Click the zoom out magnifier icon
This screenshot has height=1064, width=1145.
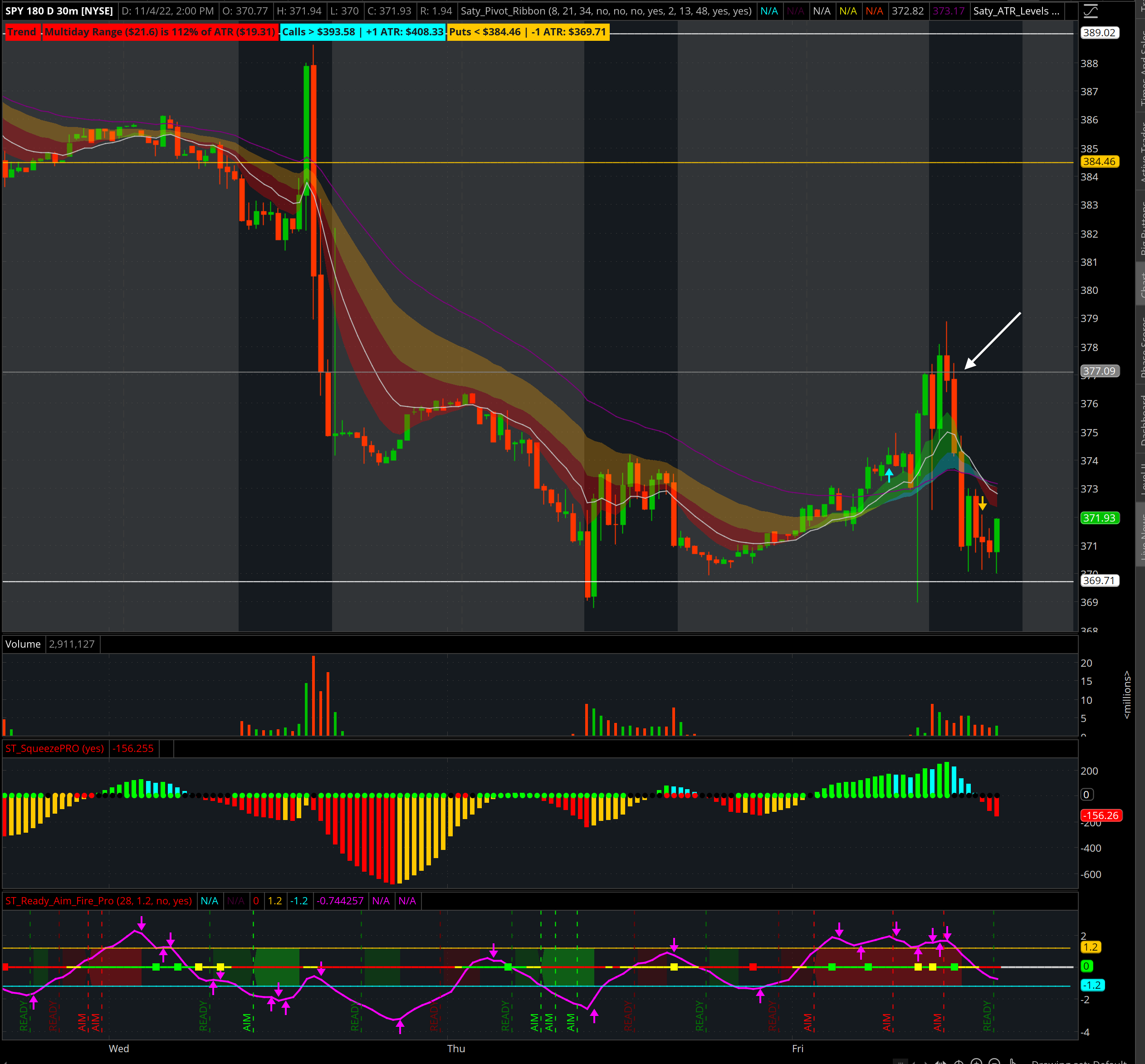point(994,1062)
